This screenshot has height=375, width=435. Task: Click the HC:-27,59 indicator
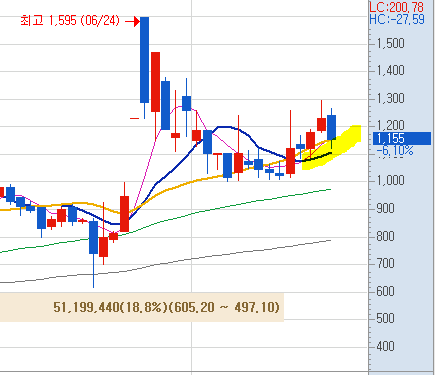[x=397, y=19]
